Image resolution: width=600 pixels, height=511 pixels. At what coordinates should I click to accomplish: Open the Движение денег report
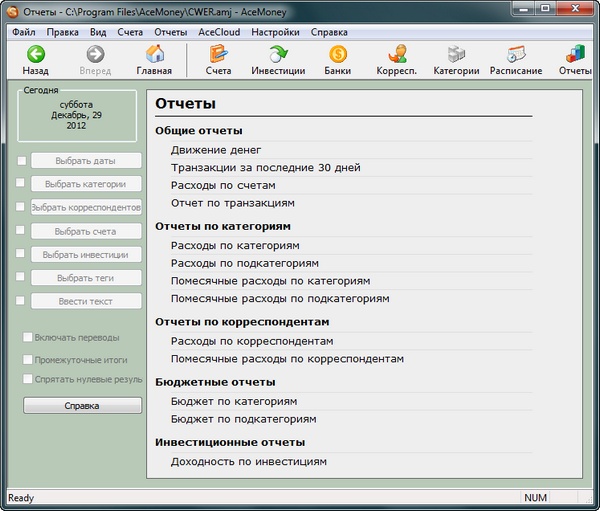click(216, 150)
